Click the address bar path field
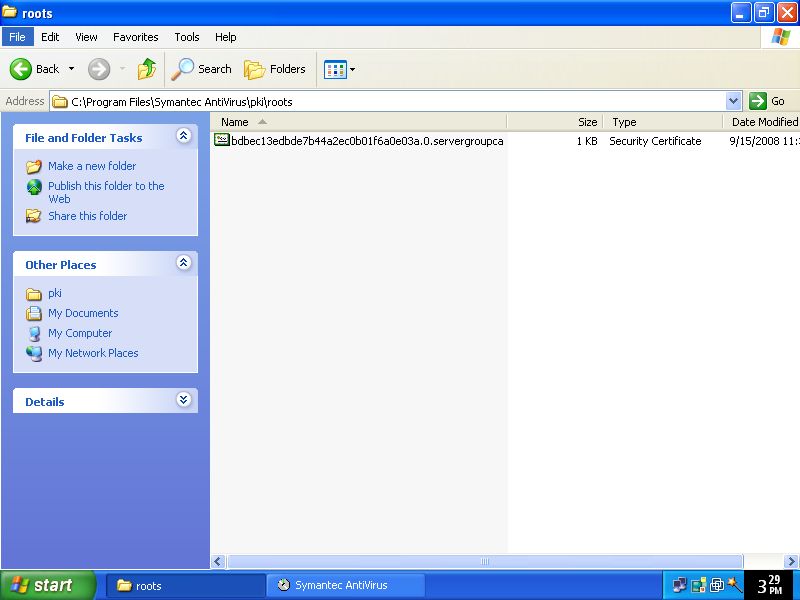 [388, 101]
